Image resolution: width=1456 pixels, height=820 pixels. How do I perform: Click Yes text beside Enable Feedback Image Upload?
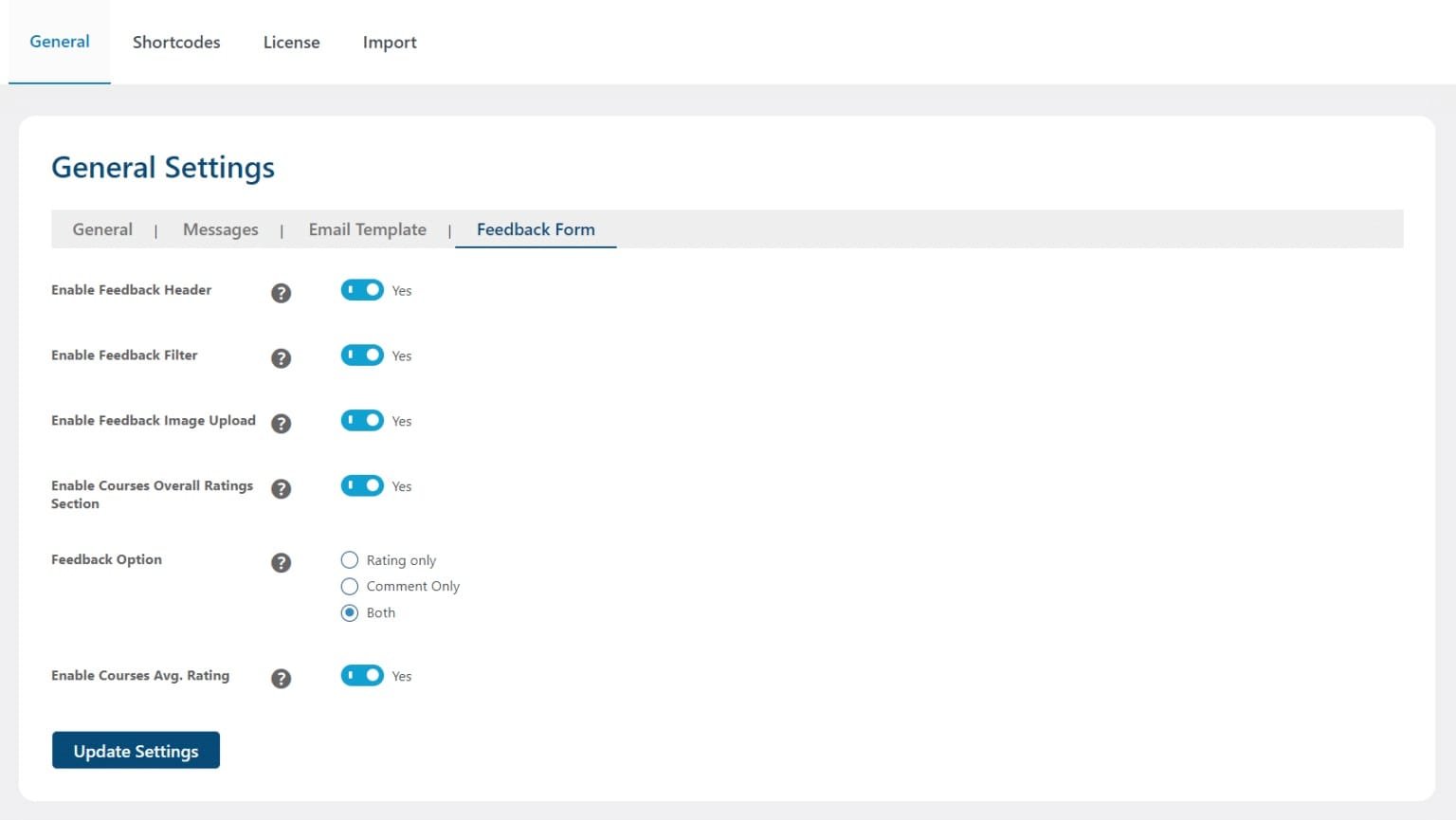(x=402, y=422)
